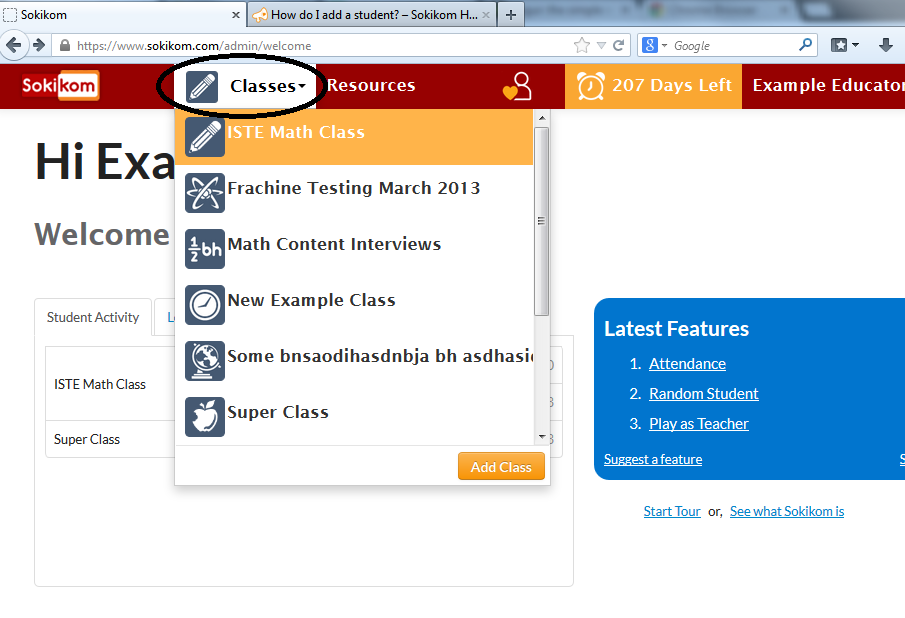Click the class list scrollbar up arrow

click(x=541, y=118)
